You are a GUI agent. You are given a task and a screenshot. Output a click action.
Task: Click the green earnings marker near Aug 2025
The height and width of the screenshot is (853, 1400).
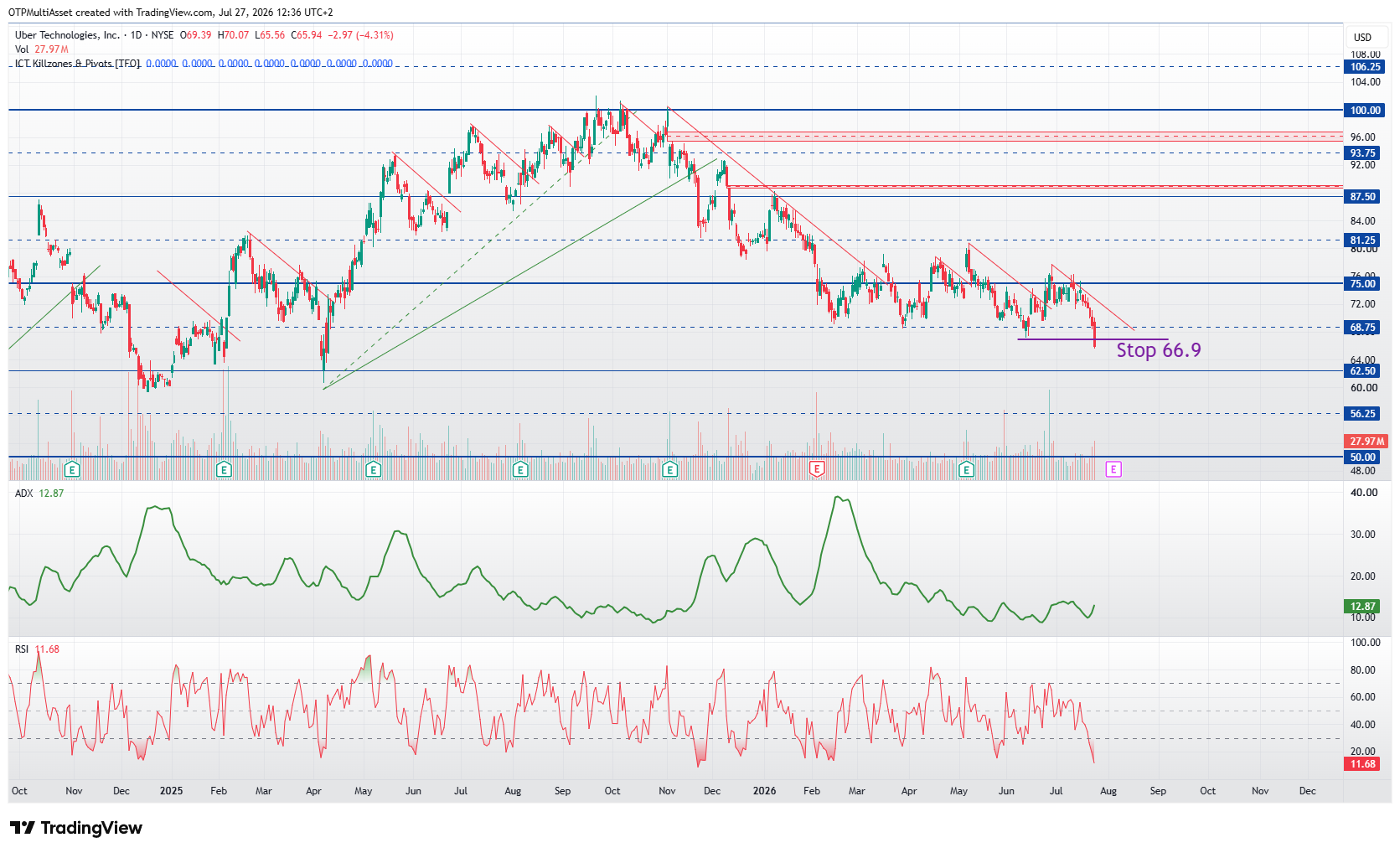click(x=520, y=469)
